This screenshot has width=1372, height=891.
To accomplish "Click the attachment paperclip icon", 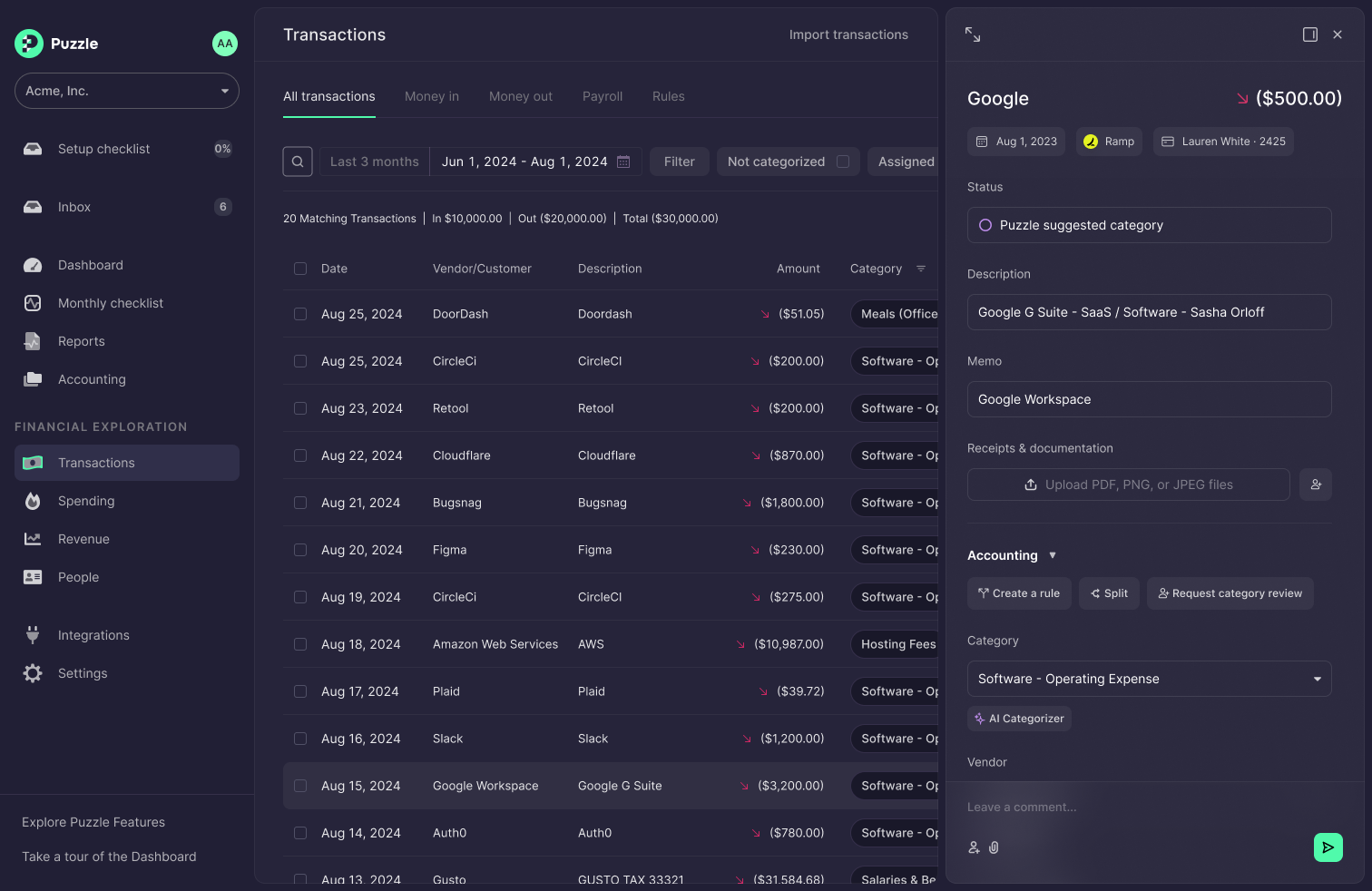I will coord(994,847).
